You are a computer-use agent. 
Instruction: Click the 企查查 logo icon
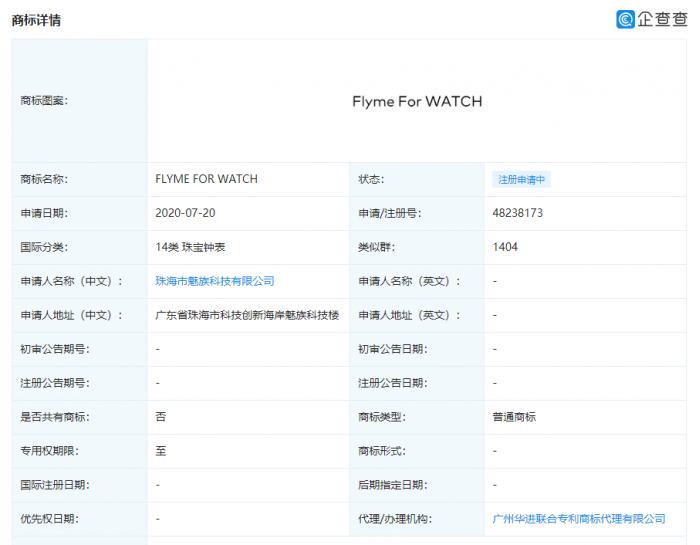coord(625,19)
